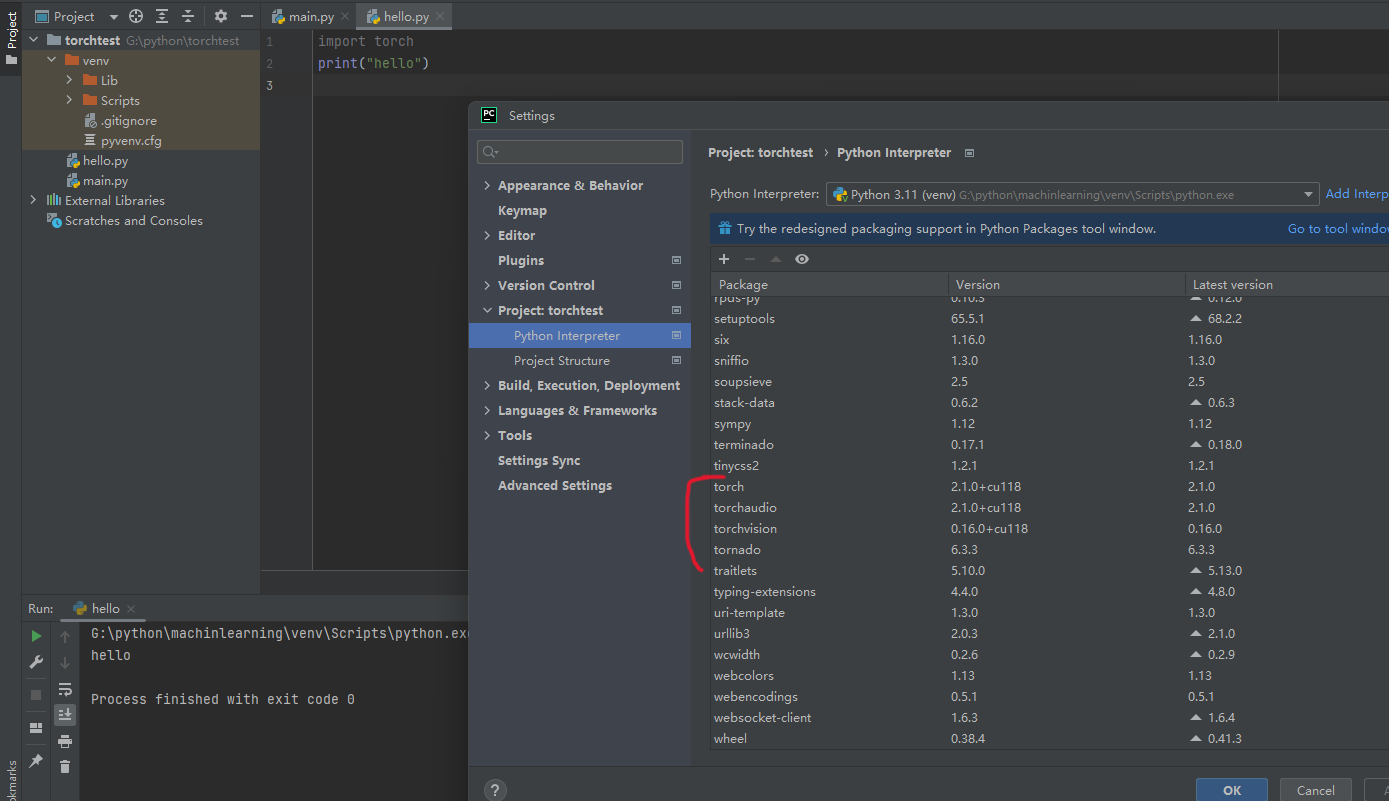
Task: Click minus icon to uninstall package
Action: pos(750,259)
